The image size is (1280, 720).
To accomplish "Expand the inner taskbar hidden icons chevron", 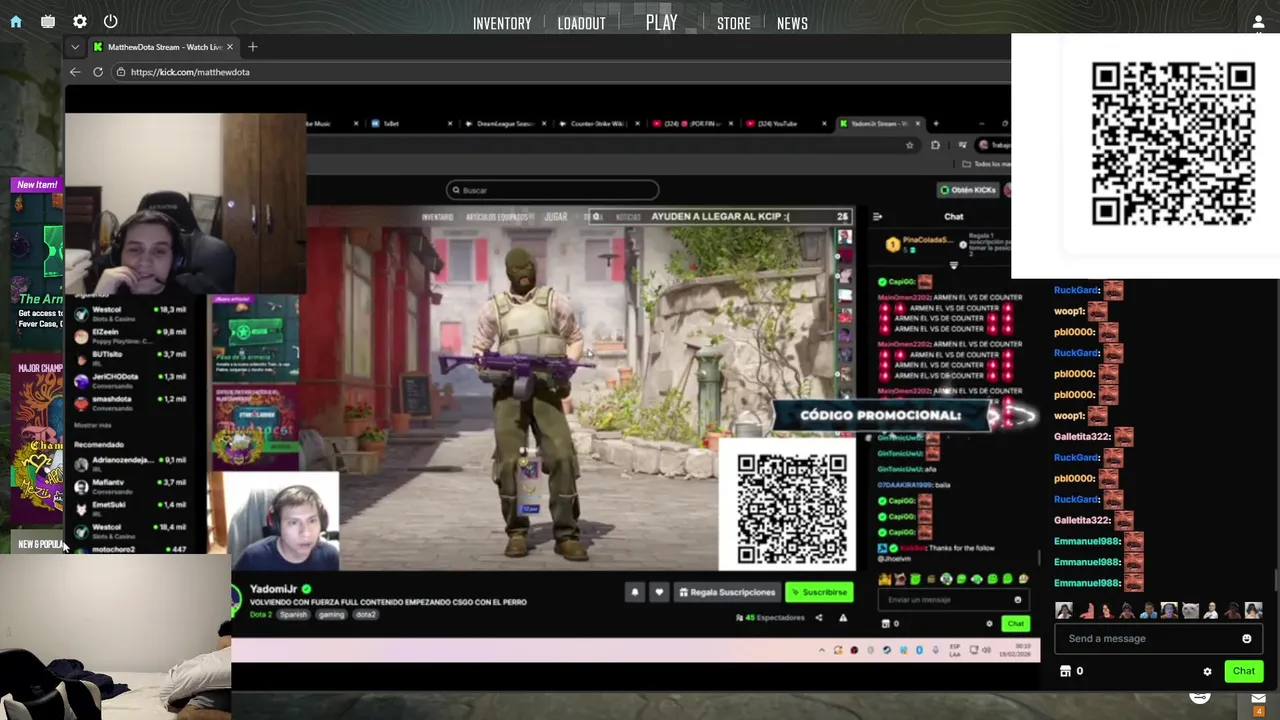I will (x=822, y=650).
